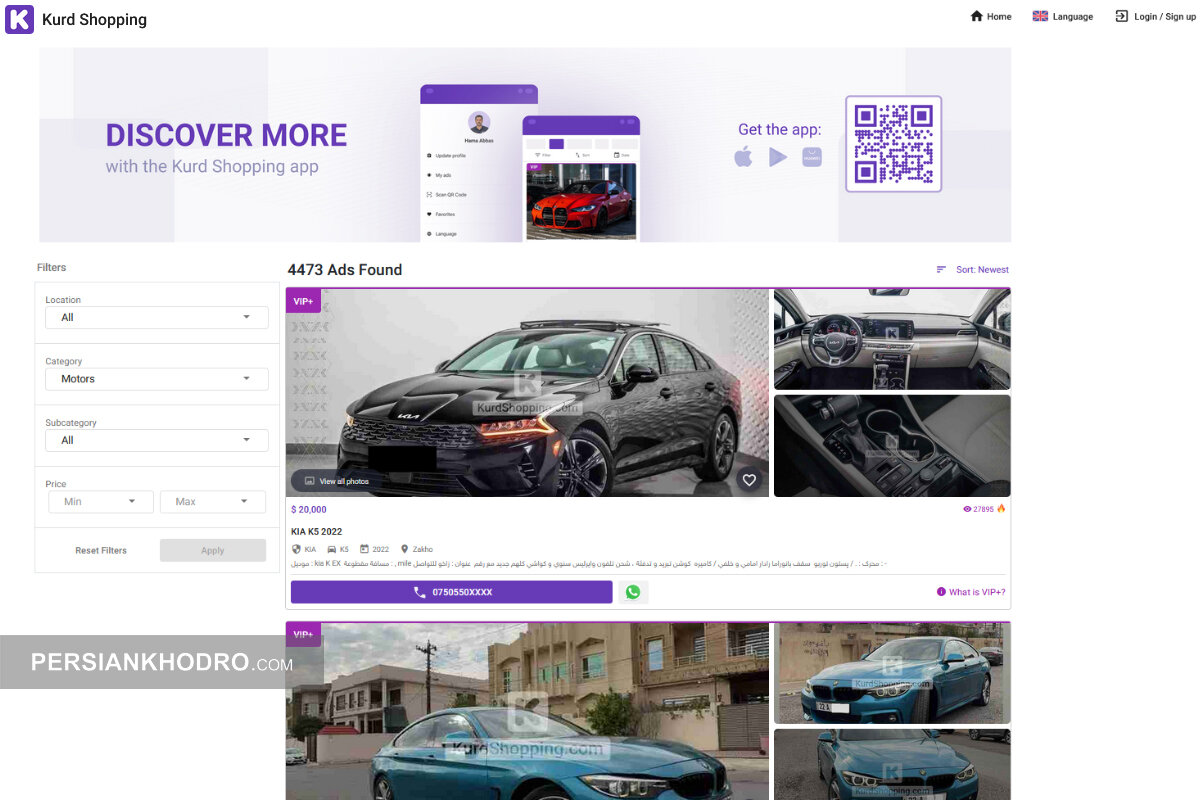Click the views eye icon on KIA ad
Screen dimensions: 1200x800
click(x=967, y=509)
